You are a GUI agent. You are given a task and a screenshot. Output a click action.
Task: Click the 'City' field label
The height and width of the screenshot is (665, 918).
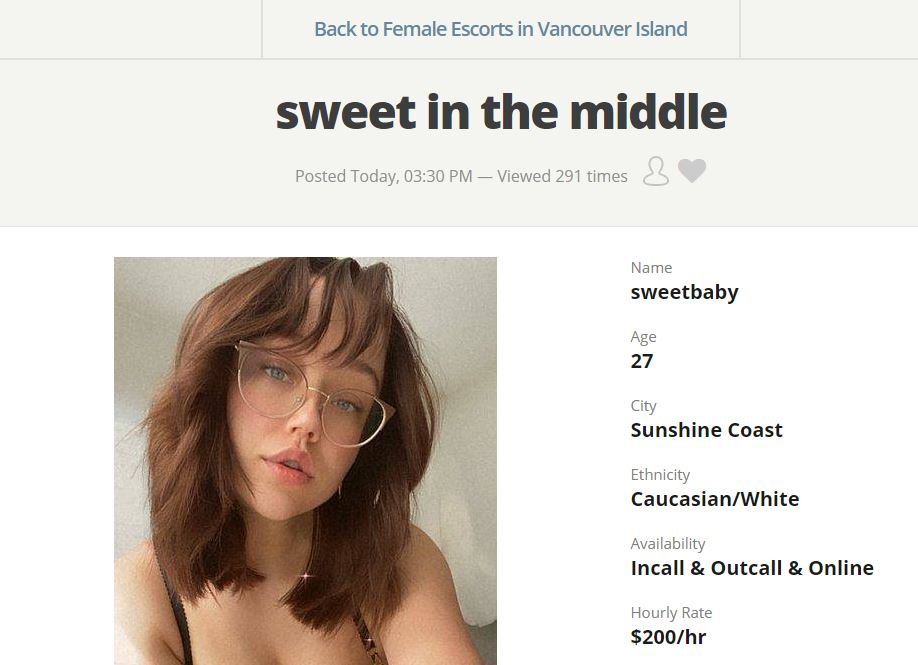(x=643, y=406)
